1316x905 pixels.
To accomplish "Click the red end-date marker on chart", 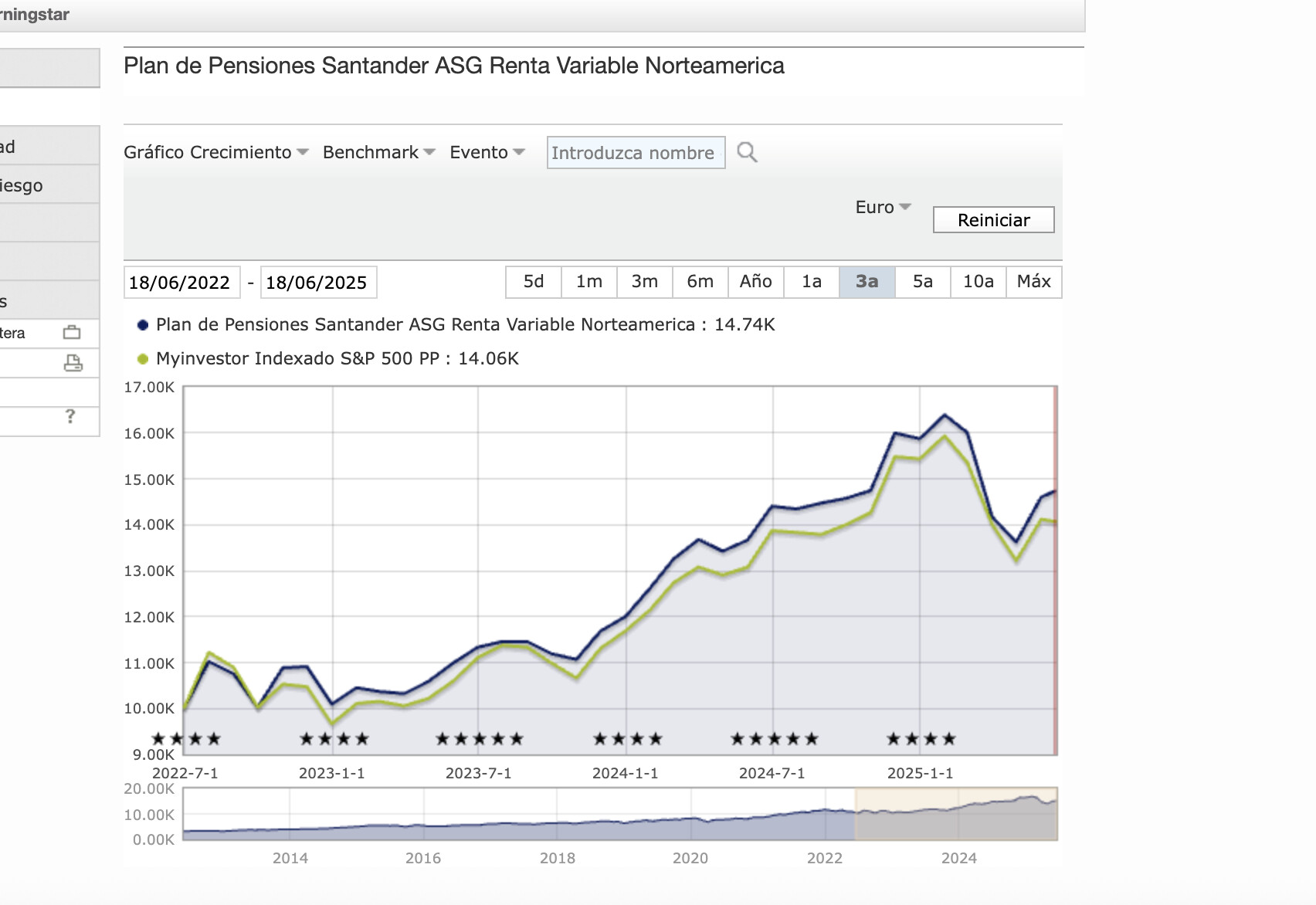I will point(1055,570).
